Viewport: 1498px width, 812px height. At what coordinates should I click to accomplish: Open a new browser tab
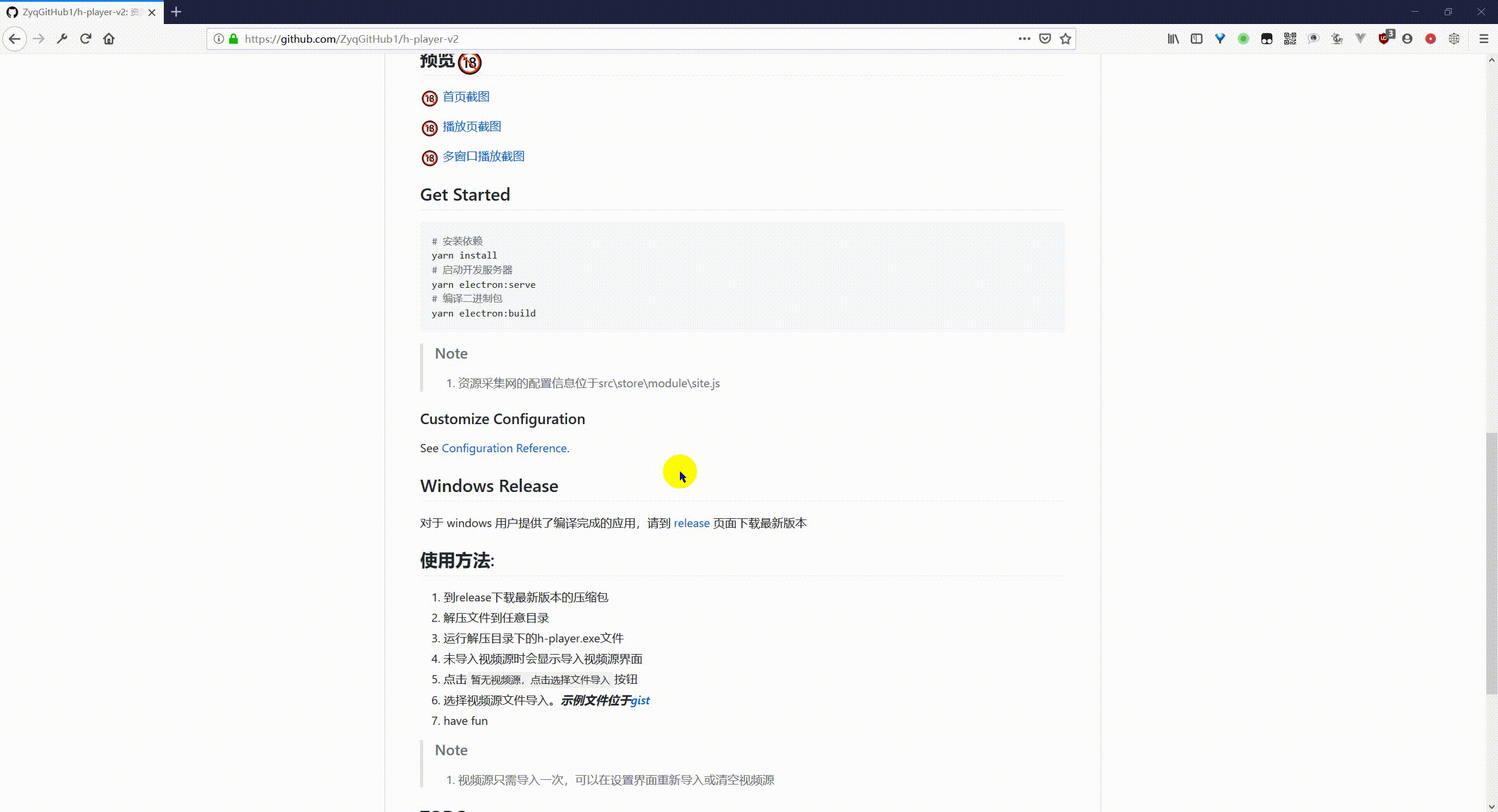[176, 12]
